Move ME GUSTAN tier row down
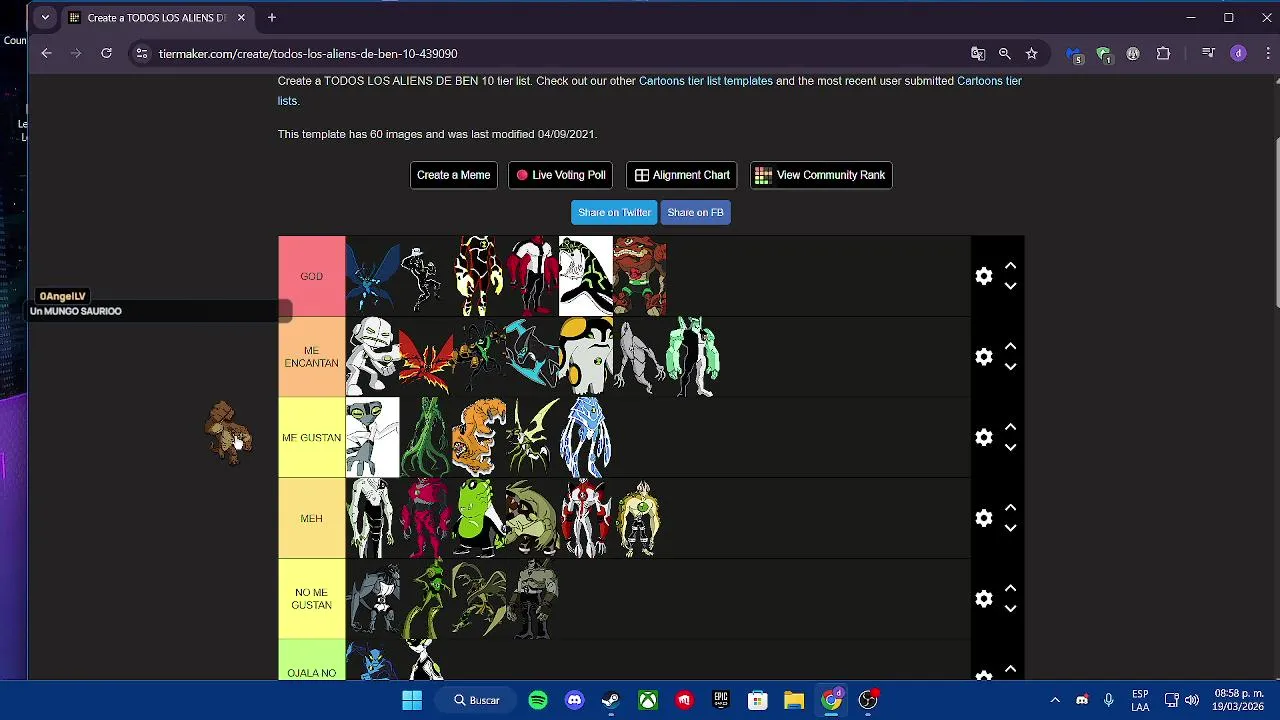This screenshot has height=720, width=1280. click(x=1010, y=447)
